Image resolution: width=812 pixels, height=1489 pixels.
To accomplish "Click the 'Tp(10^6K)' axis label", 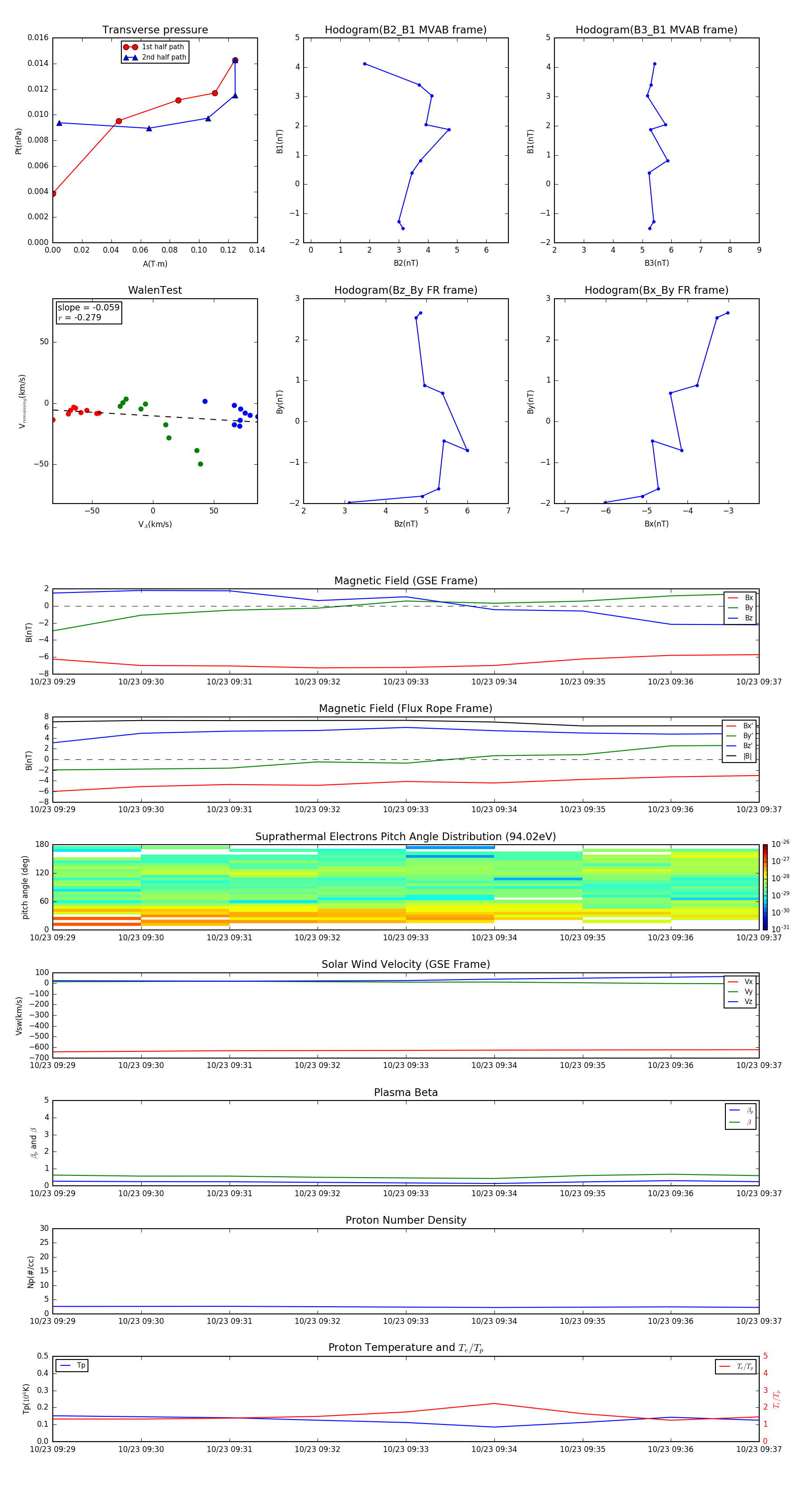I will point(26,1399).
